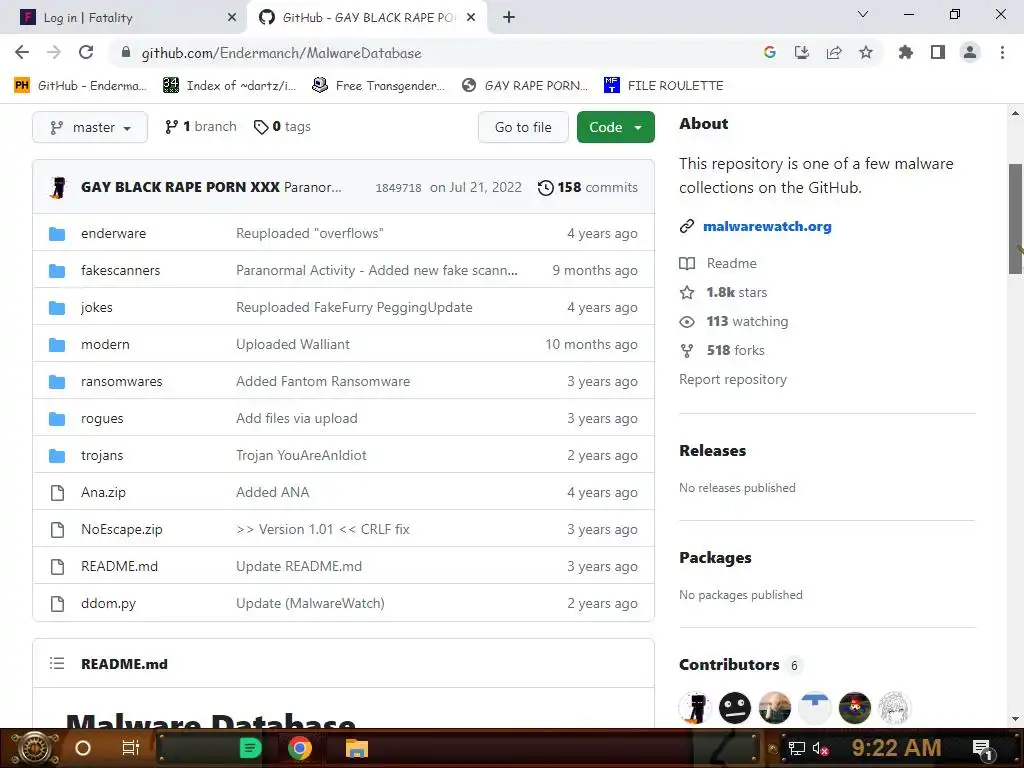This screenshot has width=1024, height=768.
Task: Open the tab search chevron in Chrome
Action: coord(863,14)
